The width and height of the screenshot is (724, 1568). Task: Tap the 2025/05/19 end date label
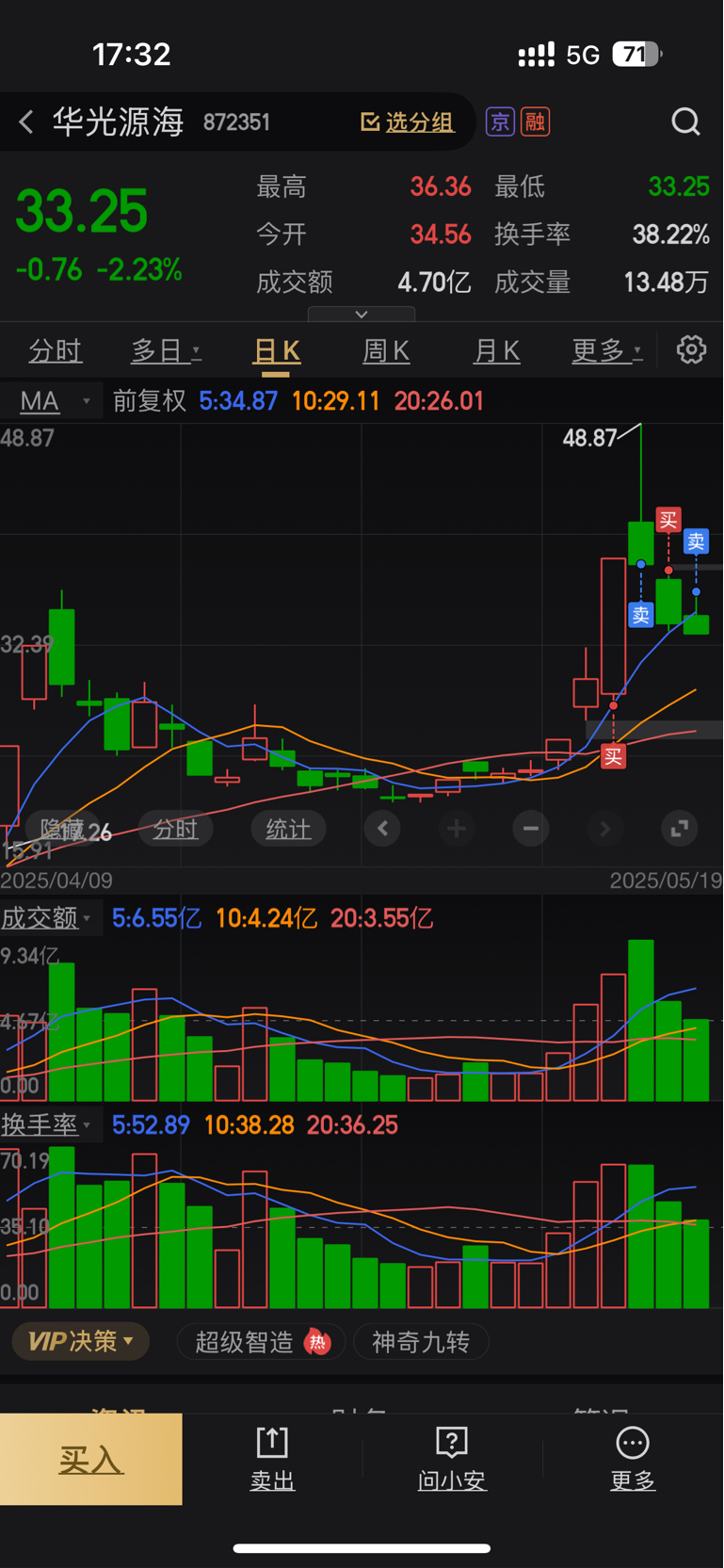[666, 881]
